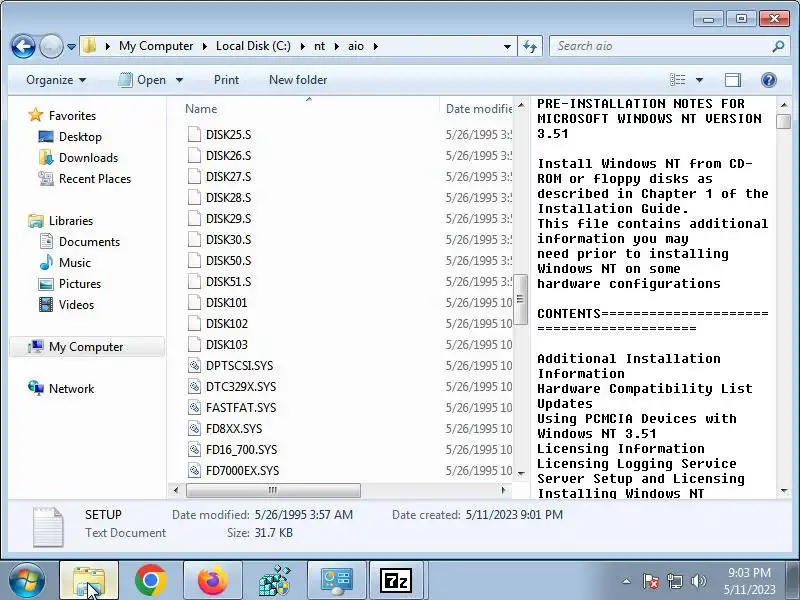
Task: Click the file list scroll down arrow
Action: (521, 473)
